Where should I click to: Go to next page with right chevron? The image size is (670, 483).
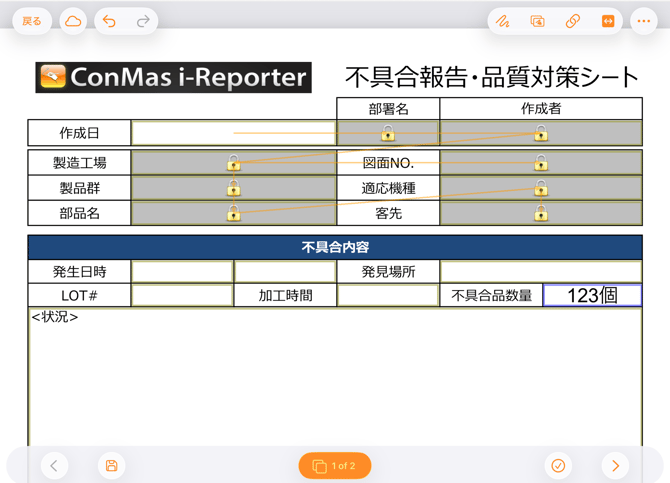[615, 466]
